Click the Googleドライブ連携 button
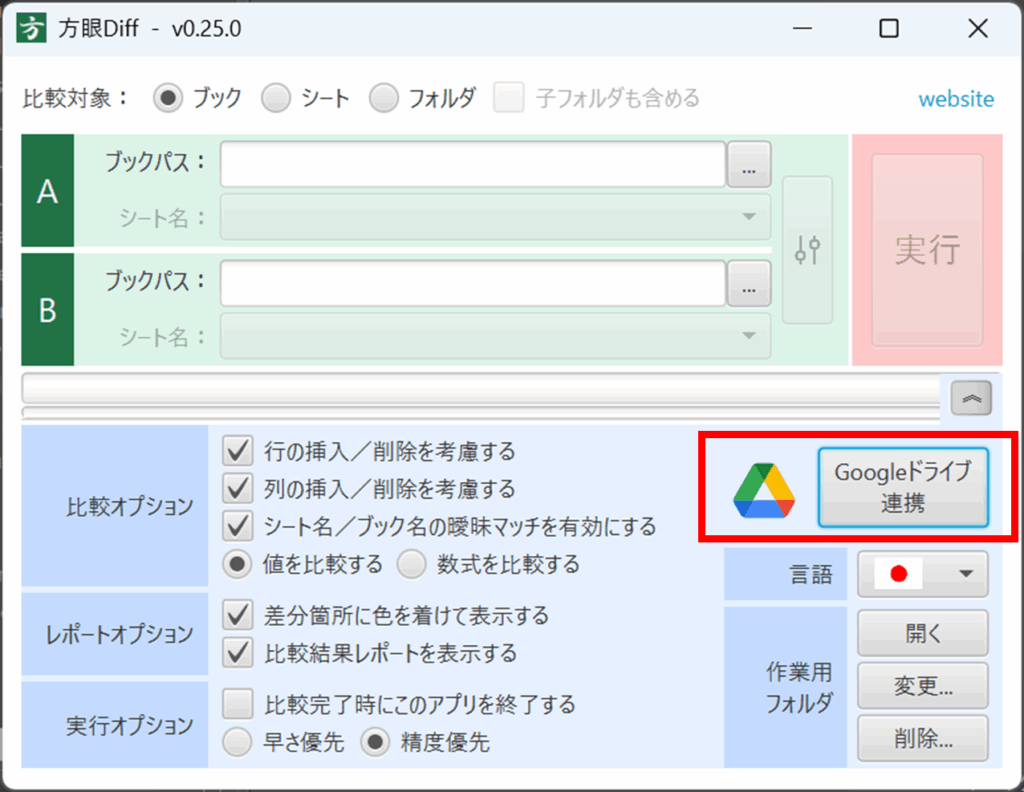The image size is (1024, 792). (x=902, y=487)
